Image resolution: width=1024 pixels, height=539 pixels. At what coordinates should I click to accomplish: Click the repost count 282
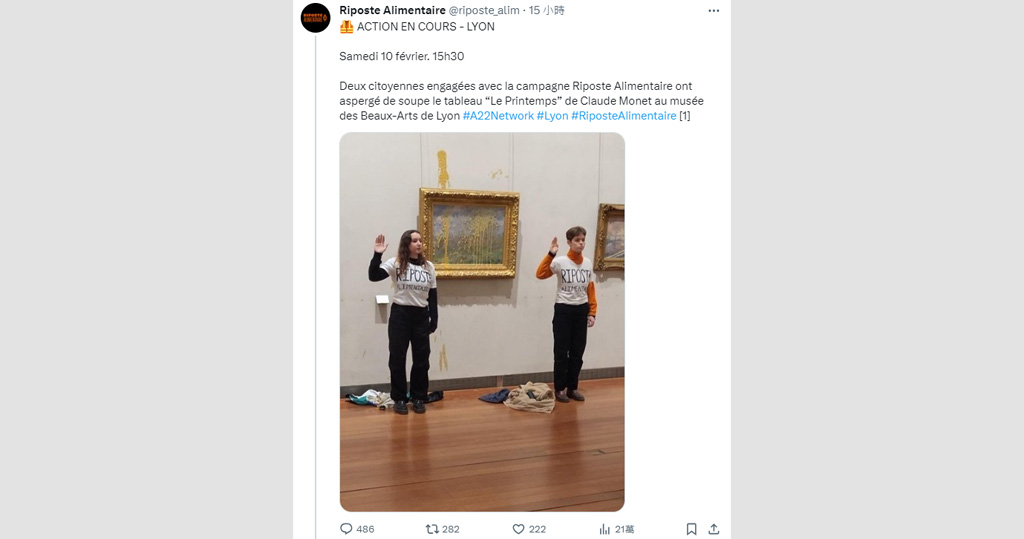click(451, 529)
